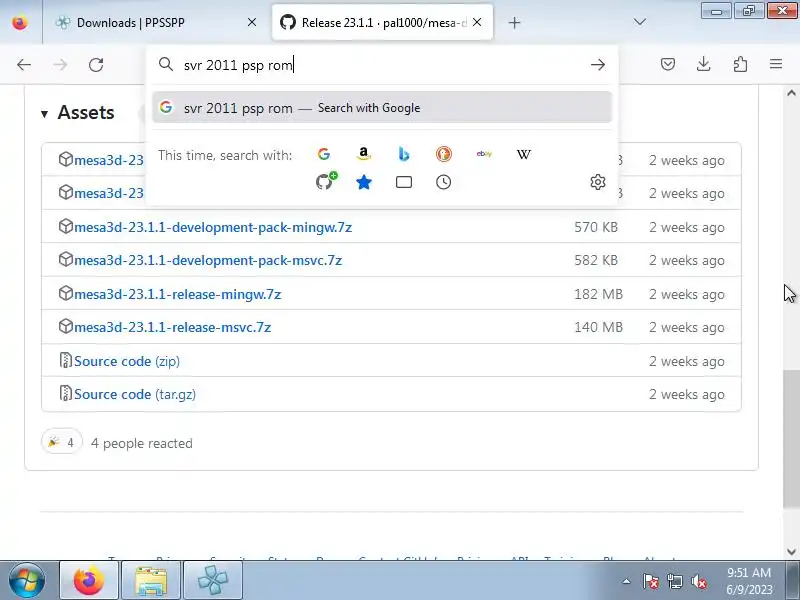Viewport: 800px width, 600px height.
Task: Click the '140 MB' size text
Action: [x=598, y=327]
